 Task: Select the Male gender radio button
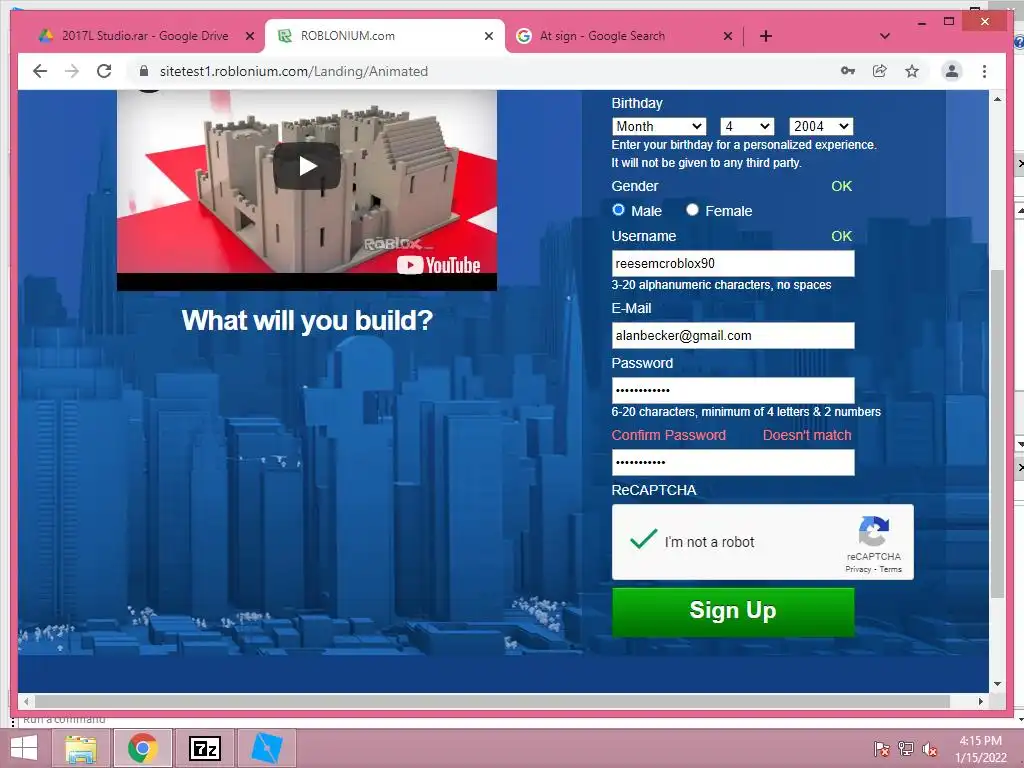click(x=618, y=210)
